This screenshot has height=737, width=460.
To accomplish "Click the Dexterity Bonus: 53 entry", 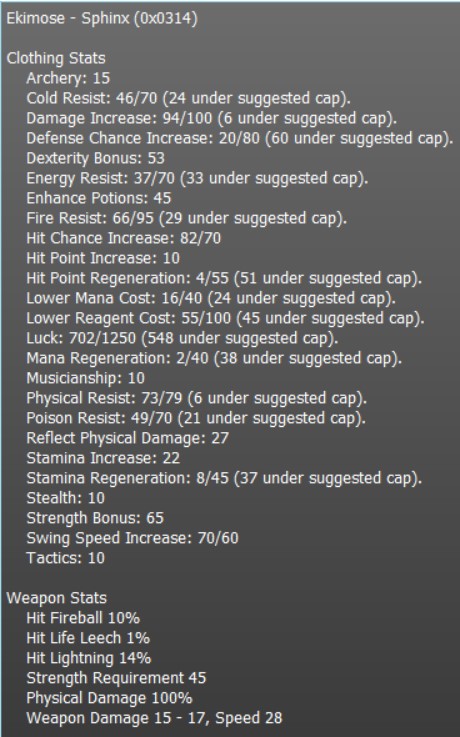I will 95,158.
